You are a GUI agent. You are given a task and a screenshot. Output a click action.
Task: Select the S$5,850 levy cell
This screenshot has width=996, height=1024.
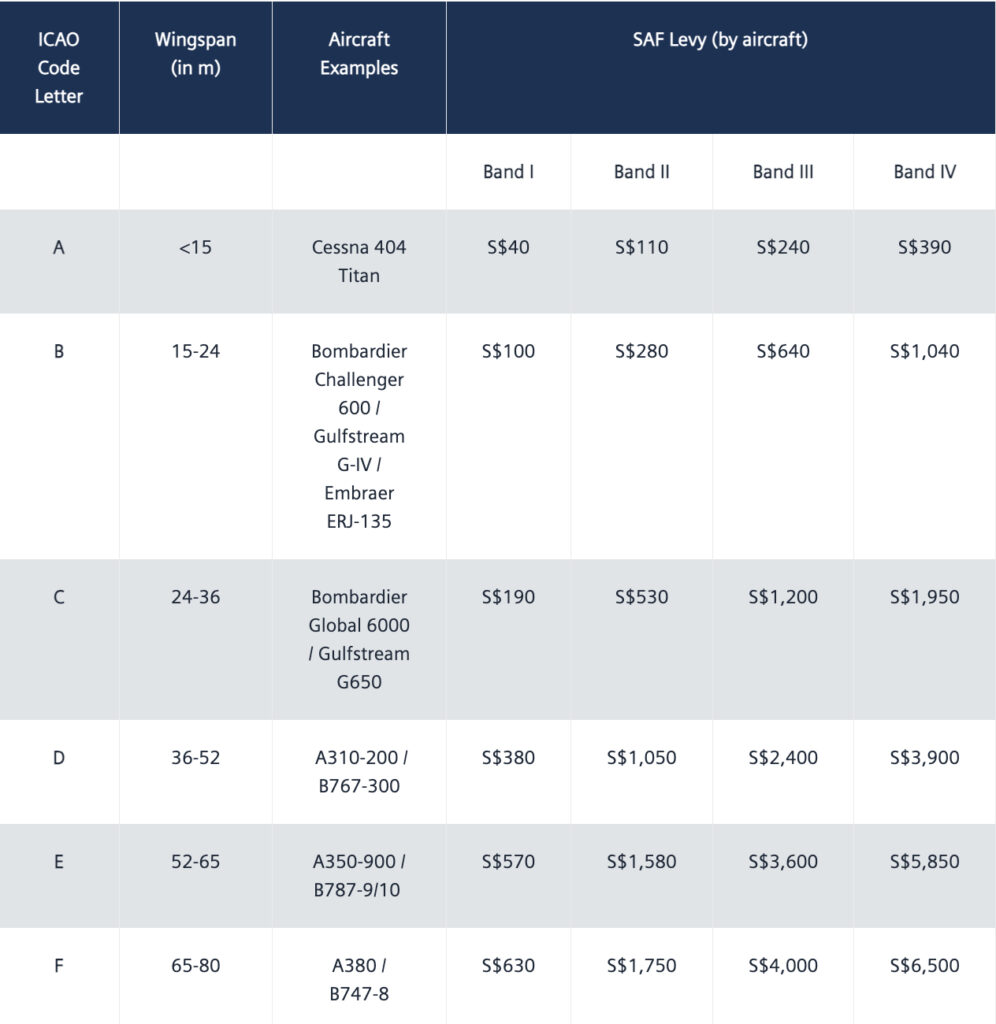coord(924,862)
